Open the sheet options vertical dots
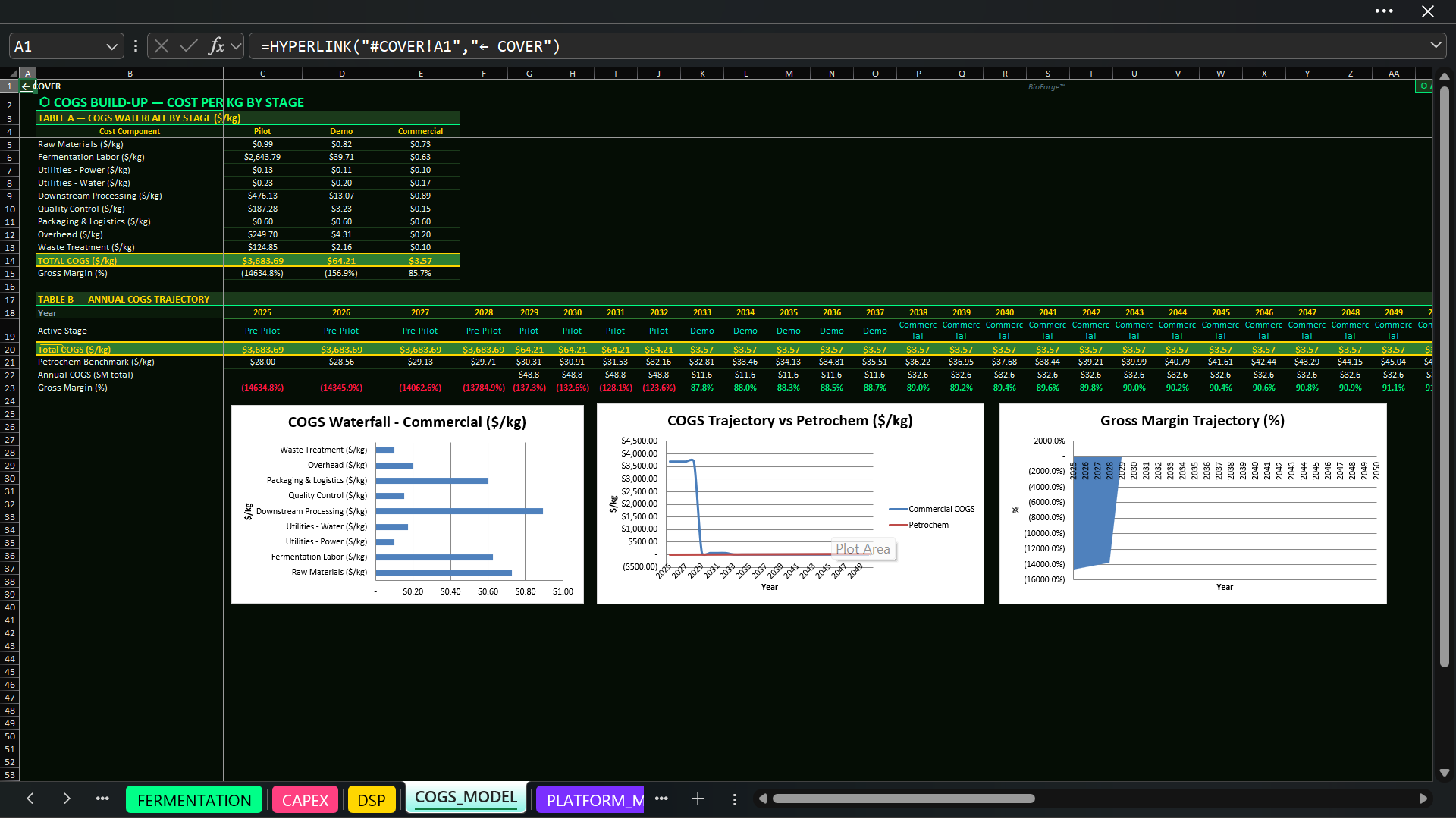Image resolution: width=1456 pixels, height=819 pixels. pyautogui.click(x=734, y=799)
